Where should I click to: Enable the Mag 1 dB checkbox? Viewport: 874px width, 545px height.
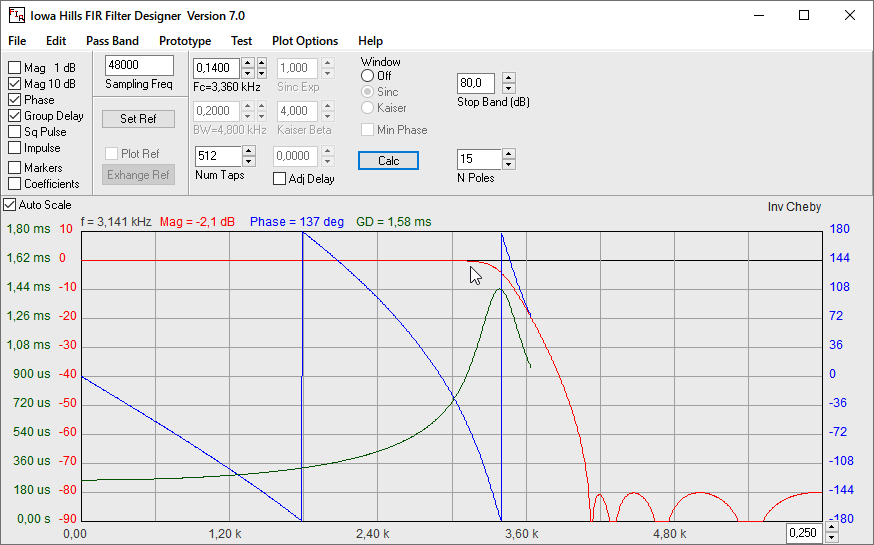[x=15, y=68]
